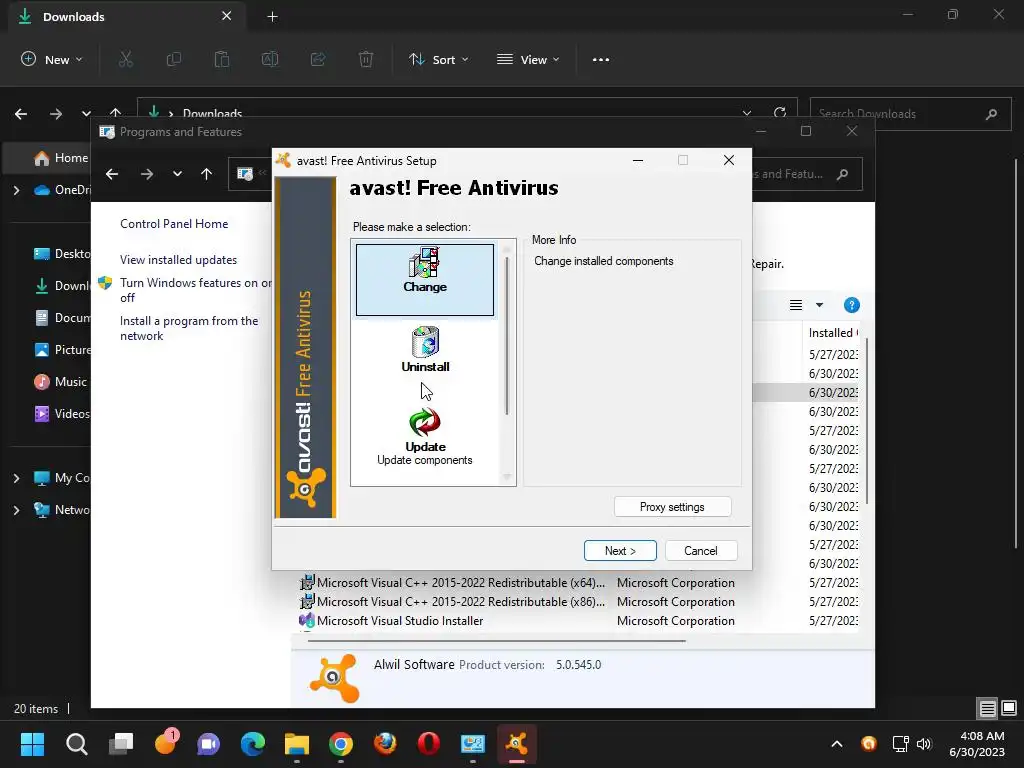Screen dimensions: 1024x768
Task: Open Proxy settings in avast setup
Action: pos(672,507)
